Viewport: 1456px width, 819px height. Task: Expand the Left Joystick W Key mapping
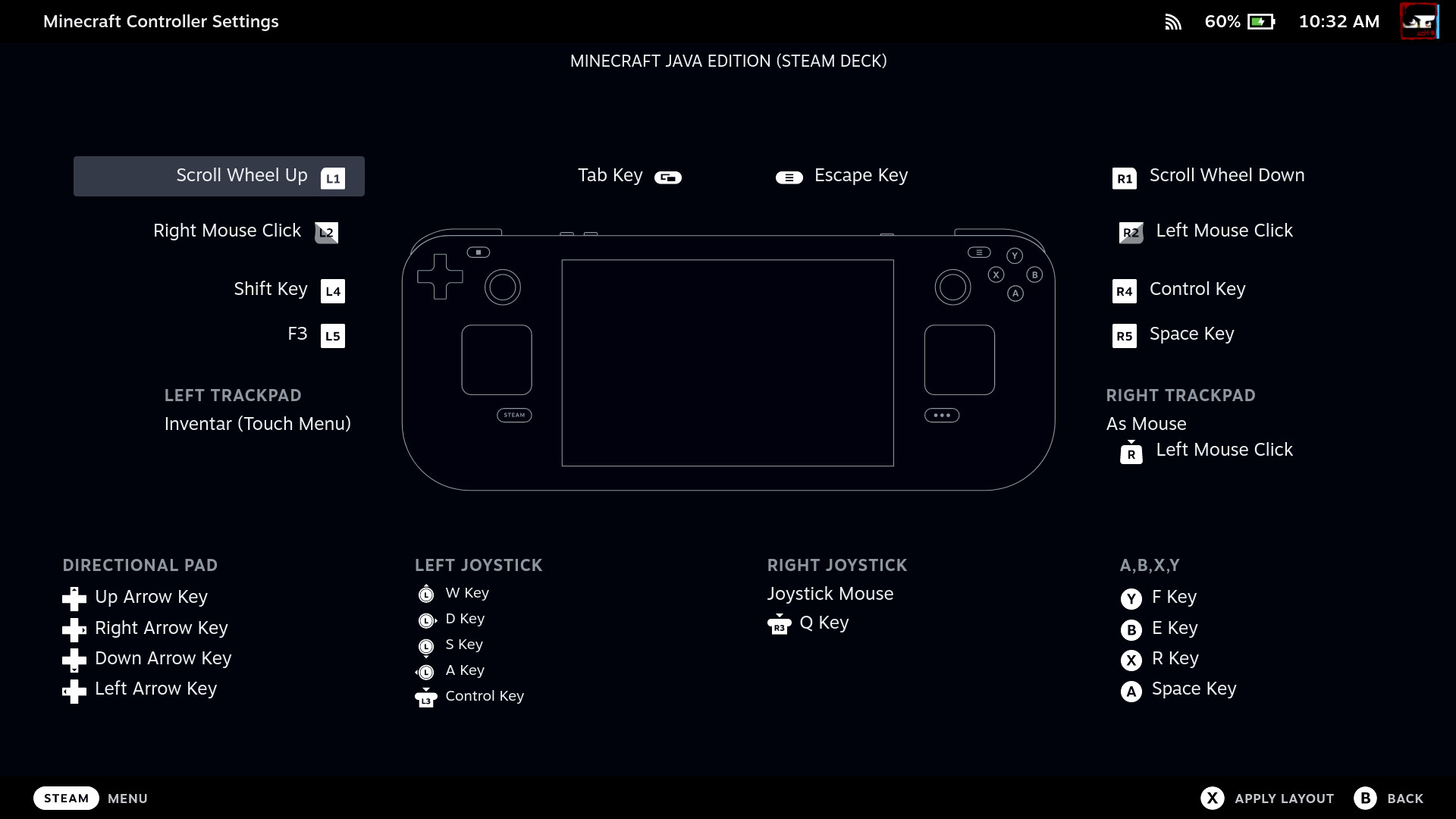pyautogui.click(x=467, y=592)
